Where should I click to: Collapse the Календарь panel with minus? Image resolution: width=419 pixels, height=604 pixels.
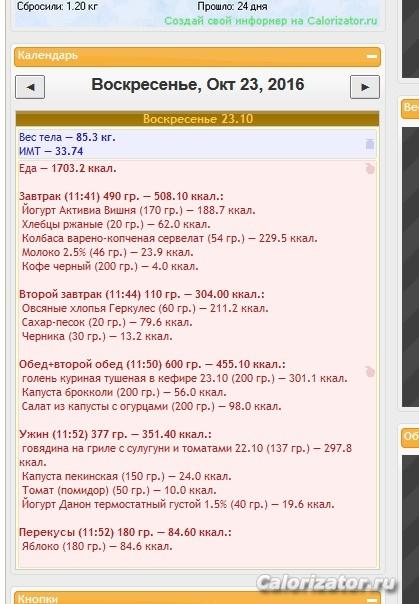coord(372,56)
